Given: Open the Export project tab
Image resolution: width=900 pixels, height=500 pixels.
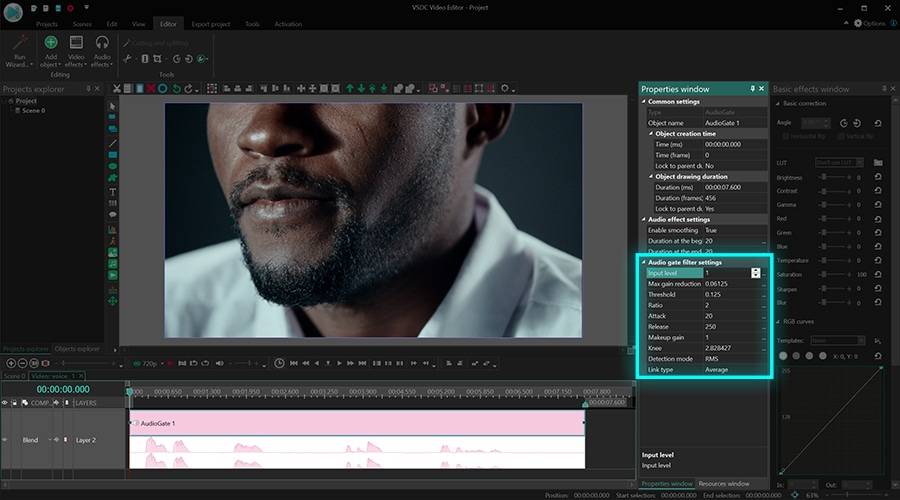Looking at the screenshot, I should pyautogui.click(x=210, y=23).
